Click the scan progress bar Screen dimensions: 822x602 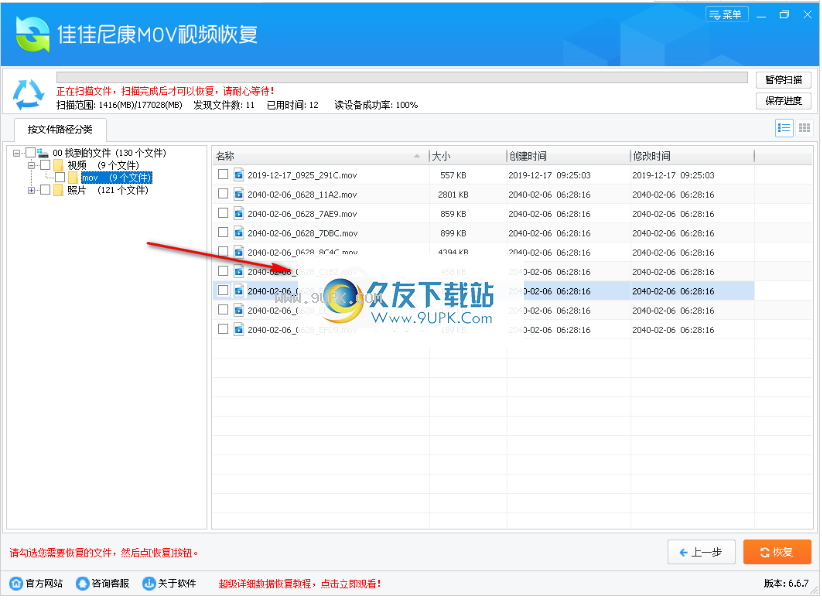point(402,77)
